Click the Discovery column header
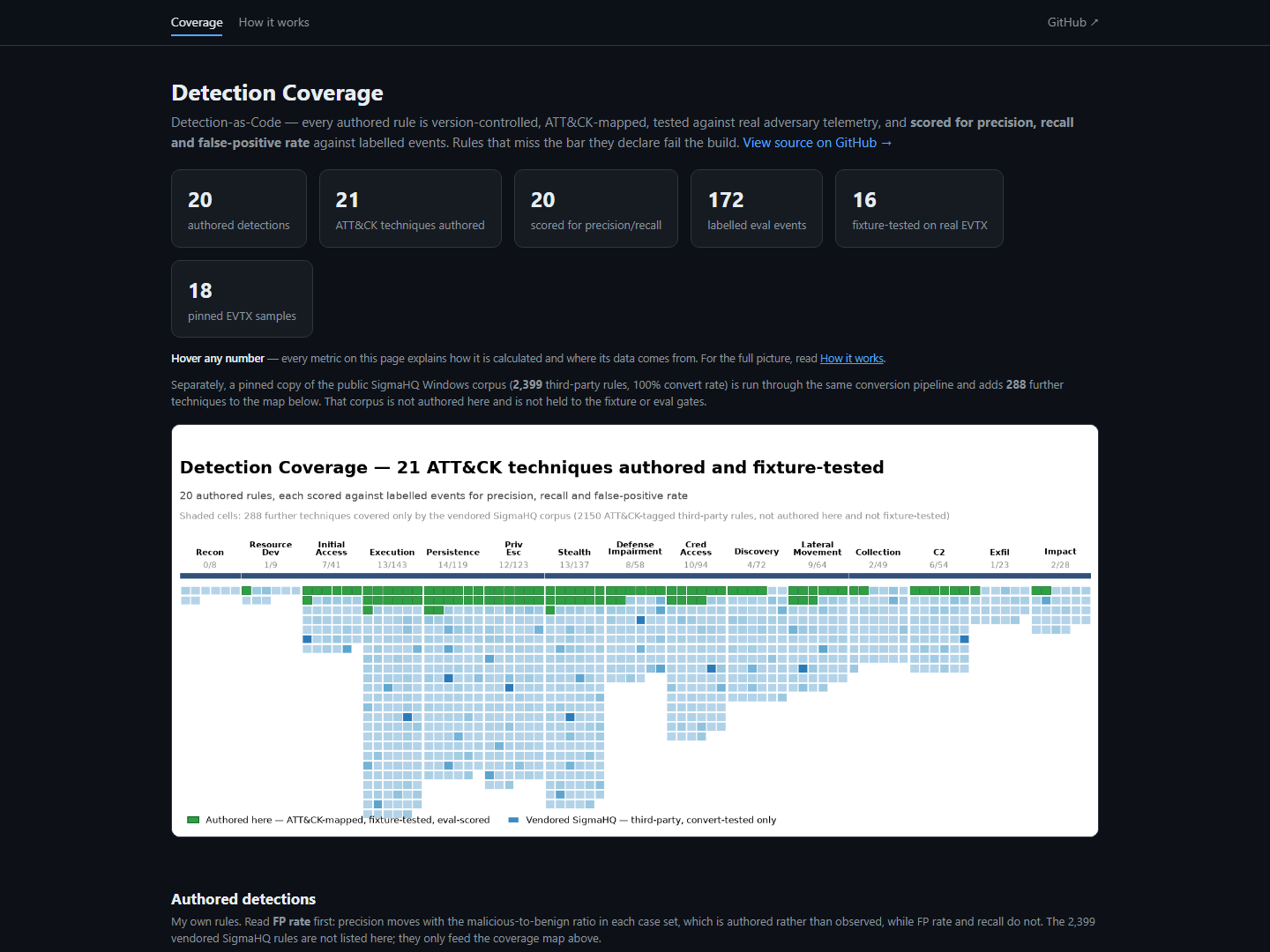 [x=757, y=552]
